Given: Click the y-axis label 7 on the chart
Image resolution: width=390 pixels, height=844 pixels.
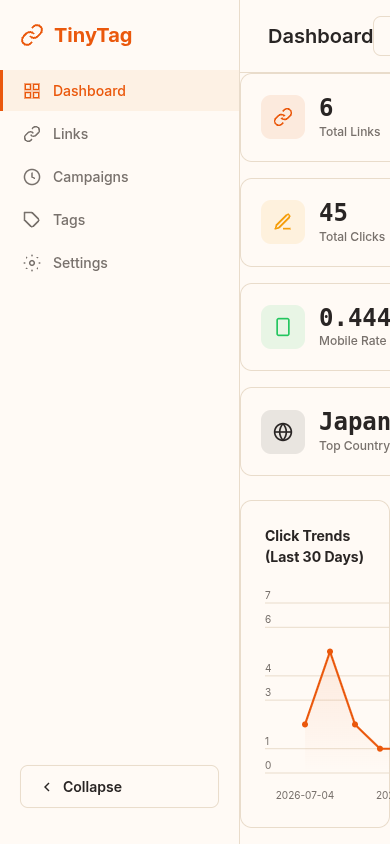Looking at the screenshot, I should 268,595.
